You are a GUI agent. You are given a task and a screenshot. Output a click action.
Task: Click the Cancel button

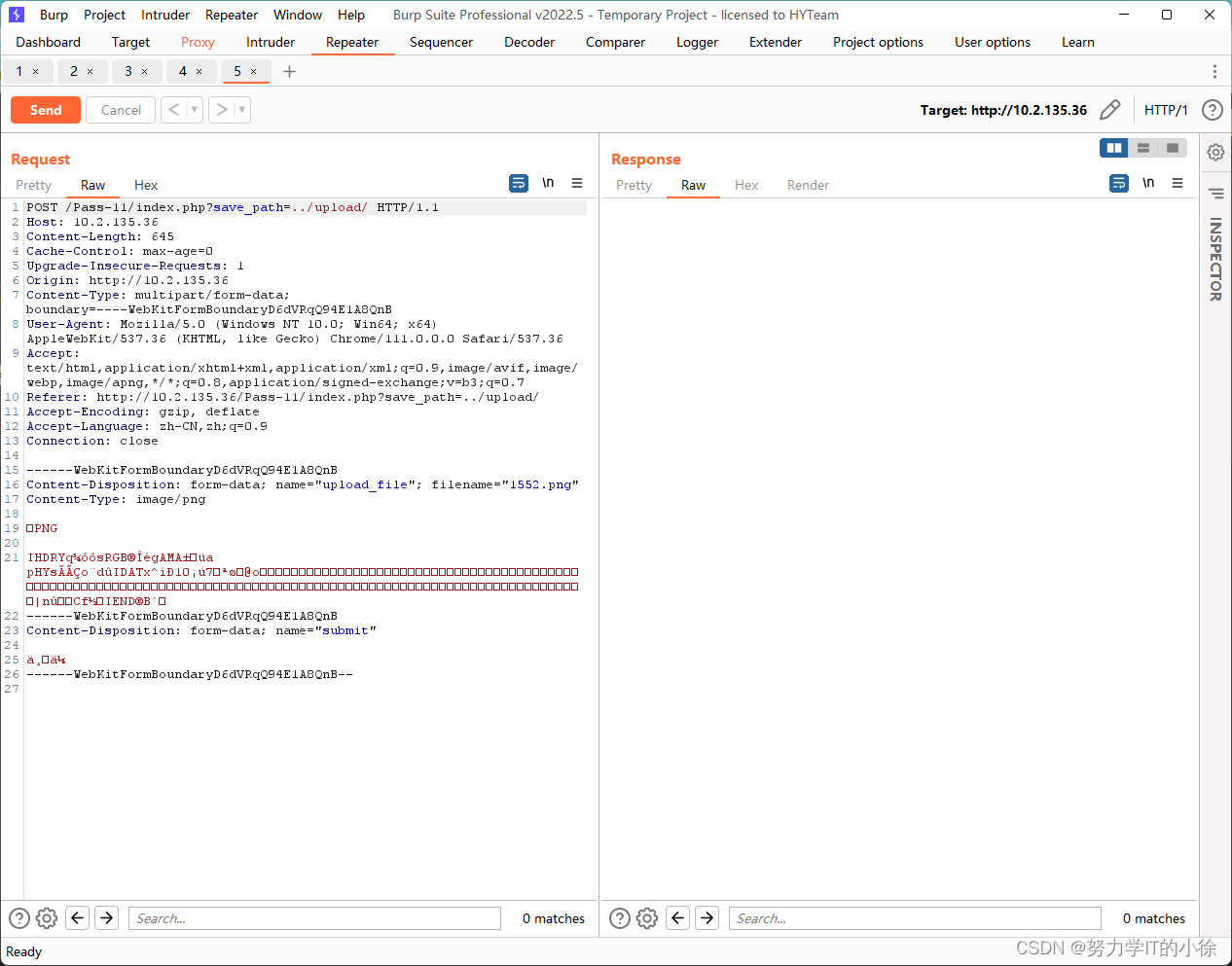pos(121,110)
